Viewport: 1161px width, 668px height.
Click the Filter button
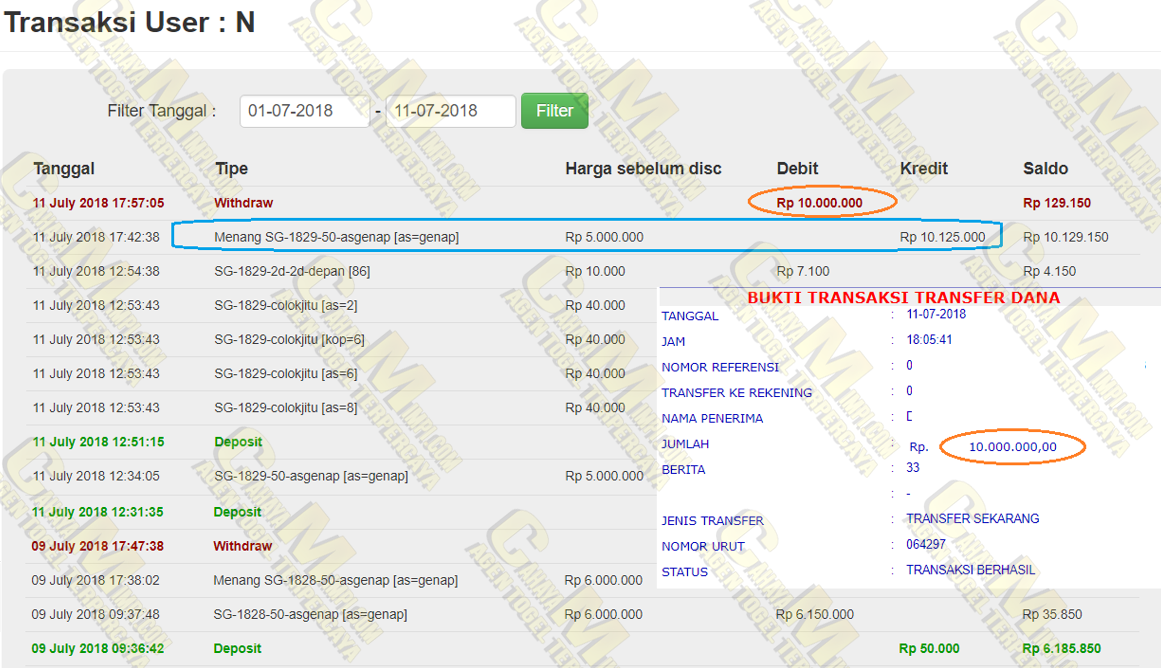click(x=554, y=111)
